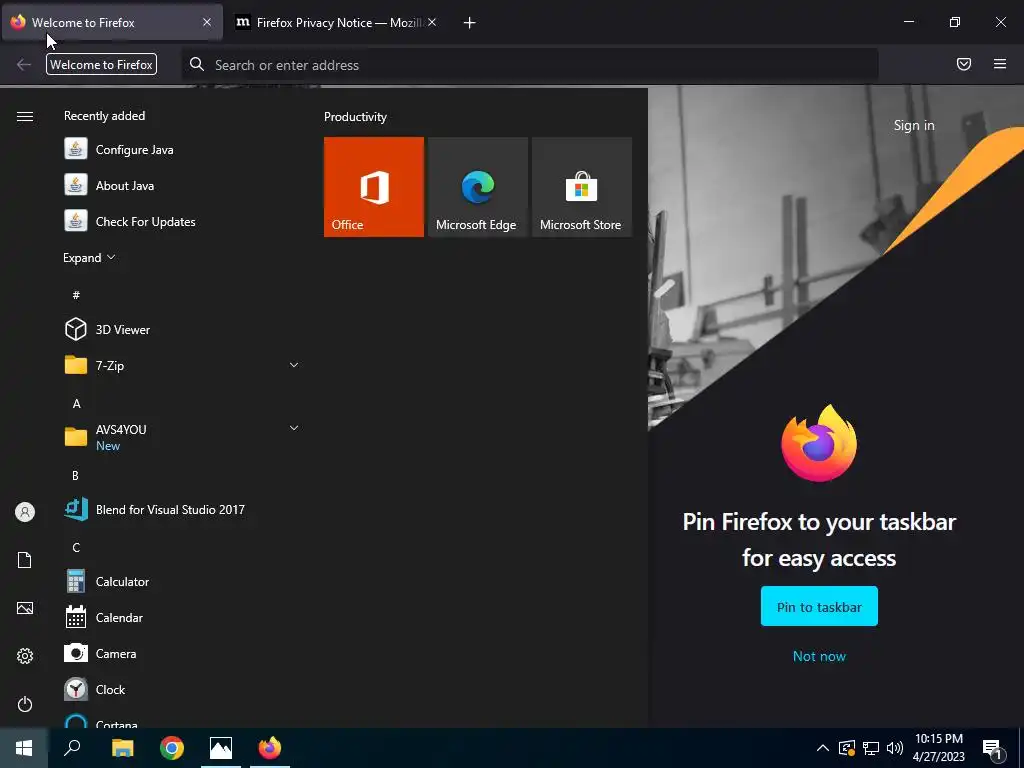Expand the Recently added list
The width and height of the screenshot is (1024, 768).
(89, 257)
